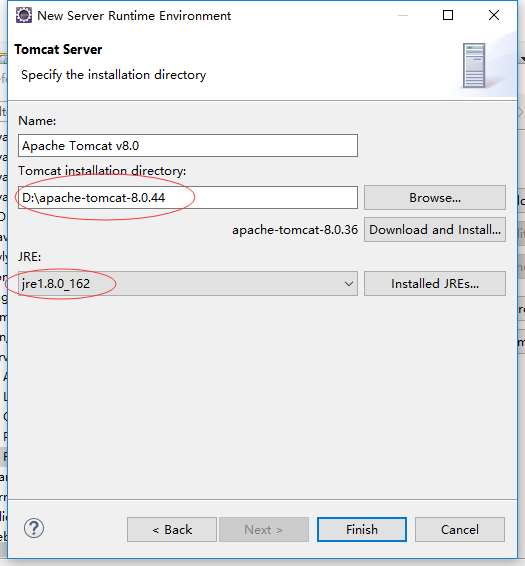Click the server tower wizard image
Screen dimensions: 525x566
(x=474, y=65)
